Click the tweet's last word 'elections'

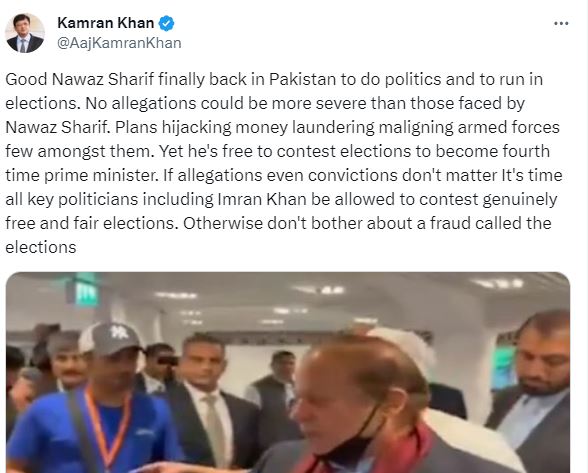pos(41,247)
